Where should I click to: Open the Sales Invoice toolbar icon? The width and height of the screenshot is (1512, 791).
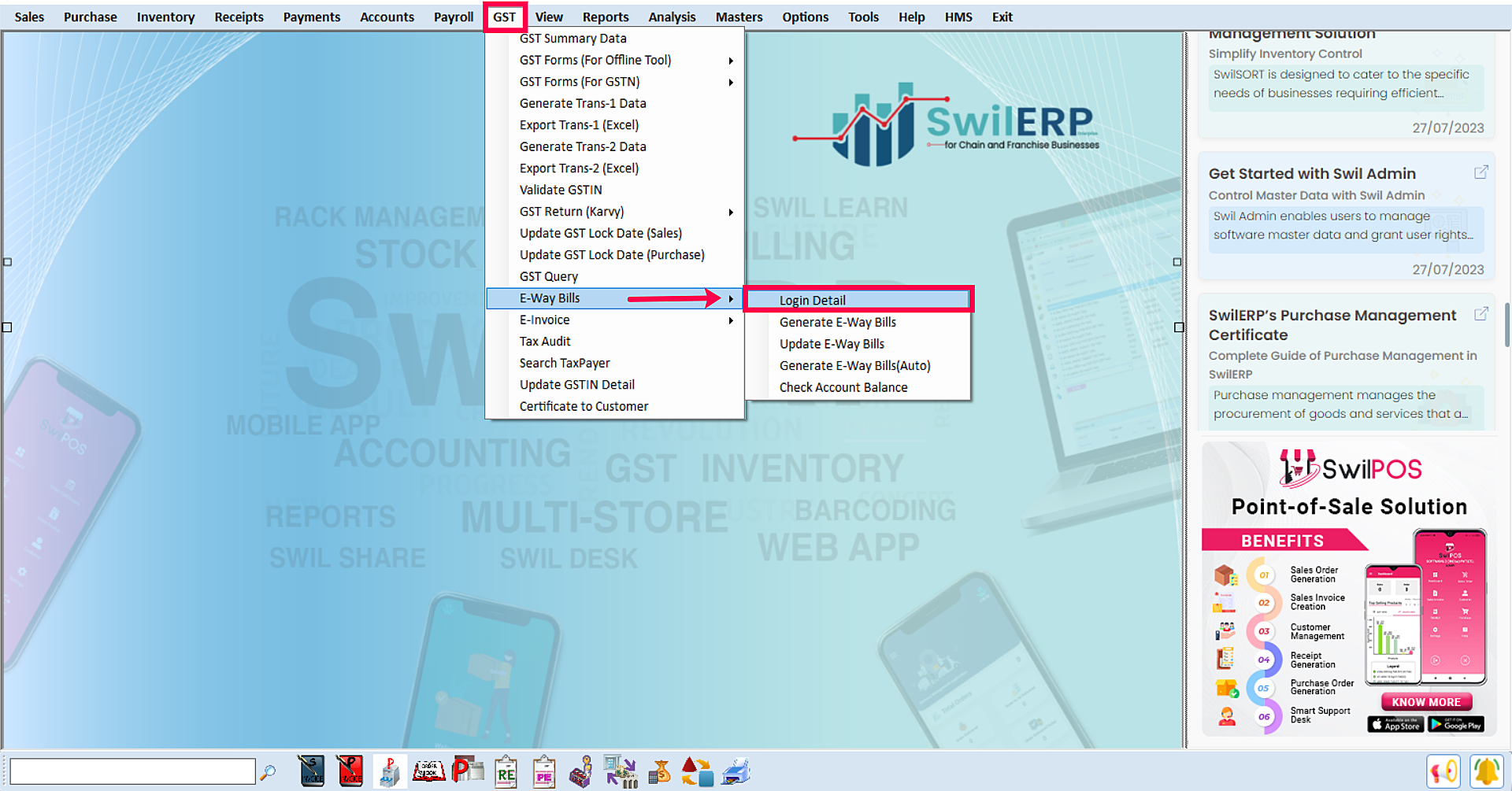click(x=312, y=771)
